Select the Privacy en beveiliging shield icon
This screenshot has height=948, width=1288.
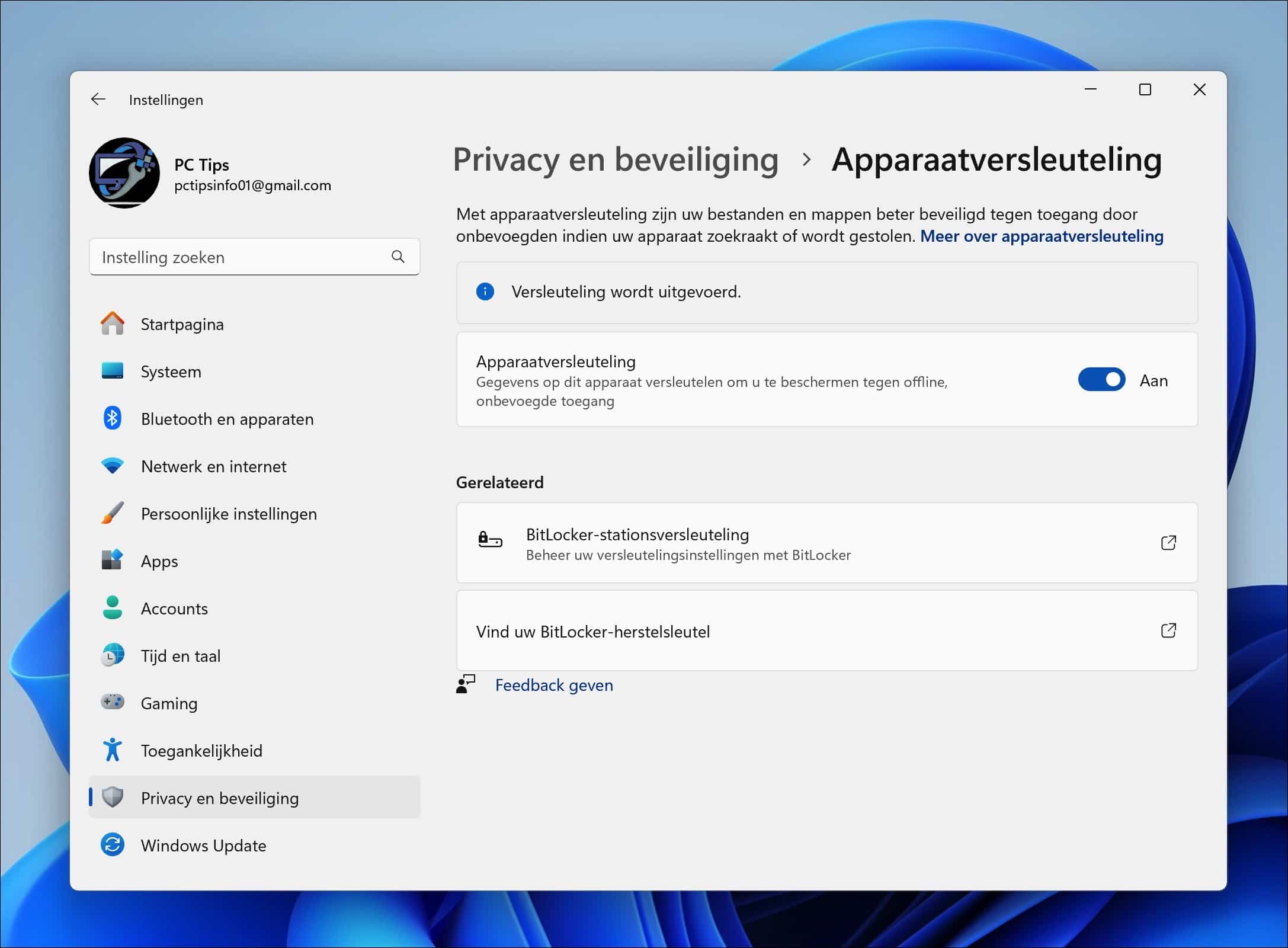(112, 798)
